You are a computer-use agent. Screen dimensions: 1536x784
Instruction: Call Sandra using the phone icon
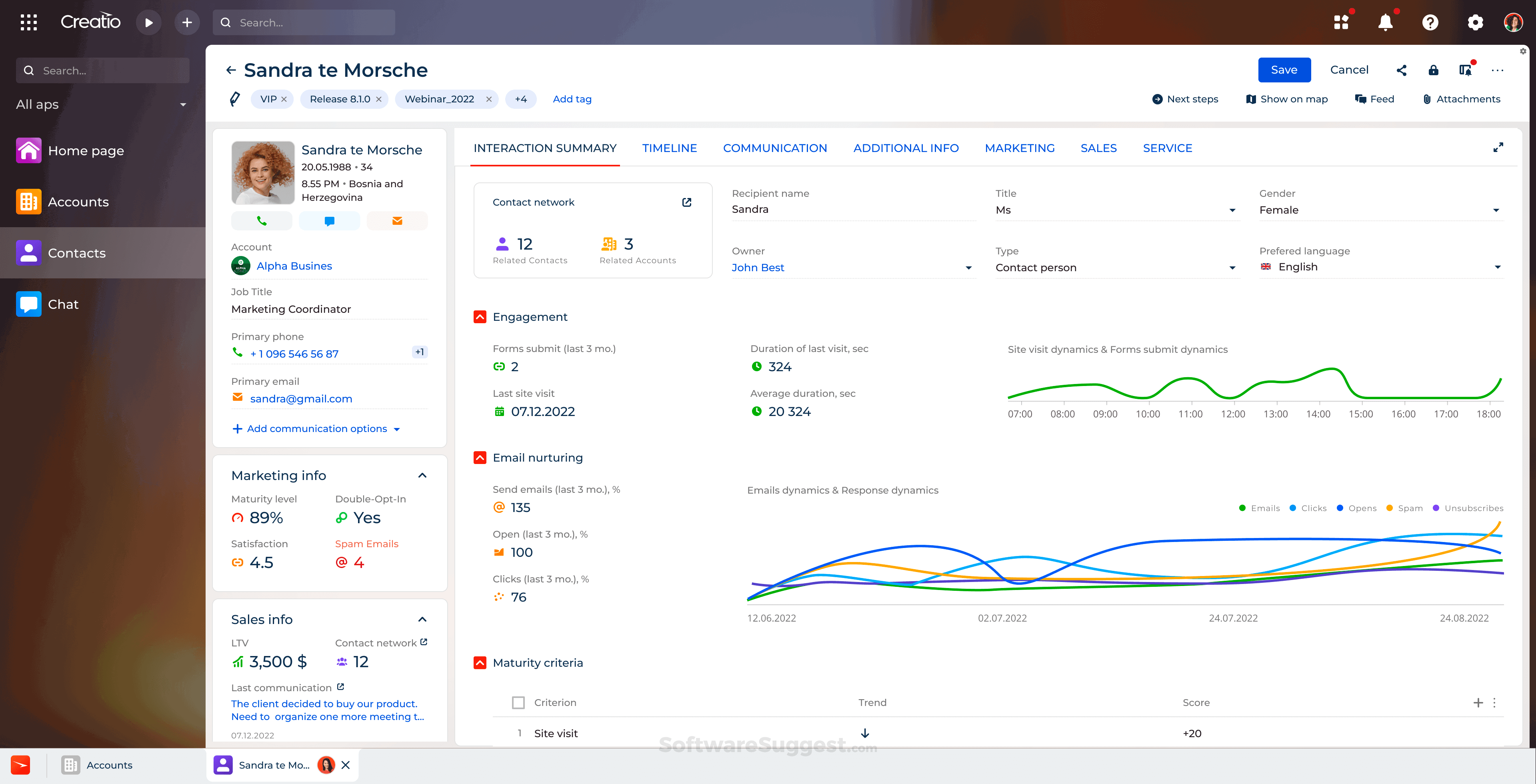[x=262, y=220]
